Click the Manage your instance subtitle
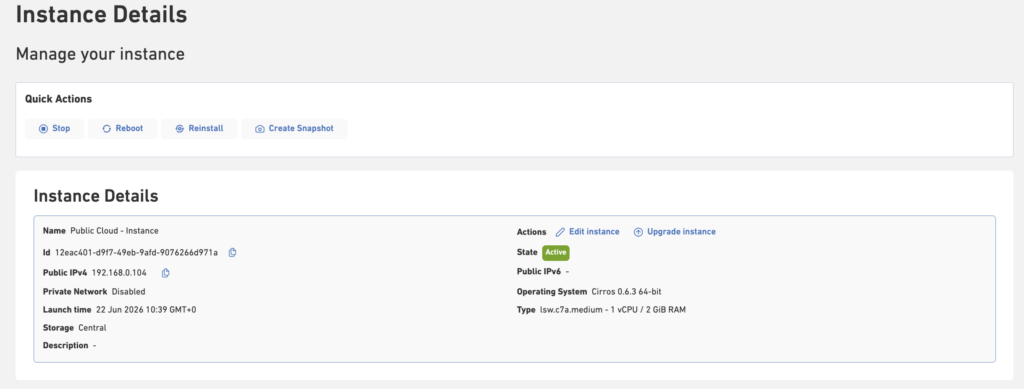Viewport: 1024px width, 389px height. tap(100, 54)
